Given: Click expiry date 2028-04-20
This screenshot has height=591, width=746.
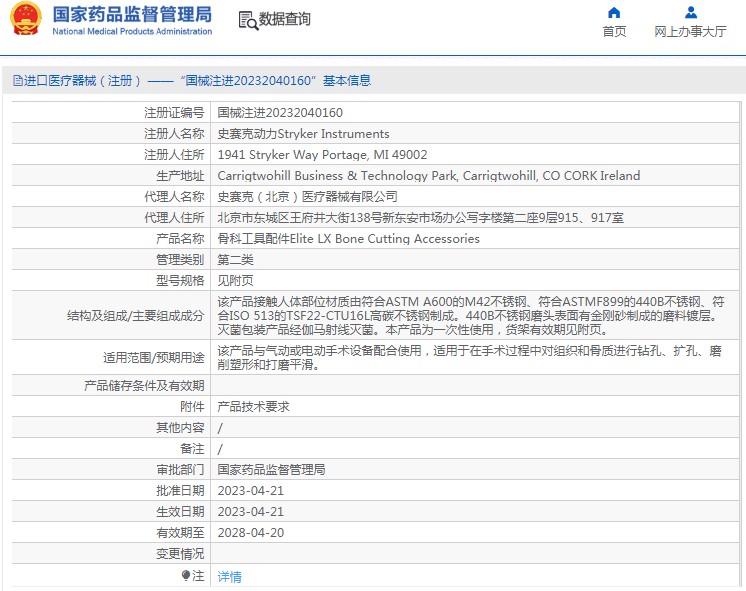Looking at the screenshot, I should point(251,532).
